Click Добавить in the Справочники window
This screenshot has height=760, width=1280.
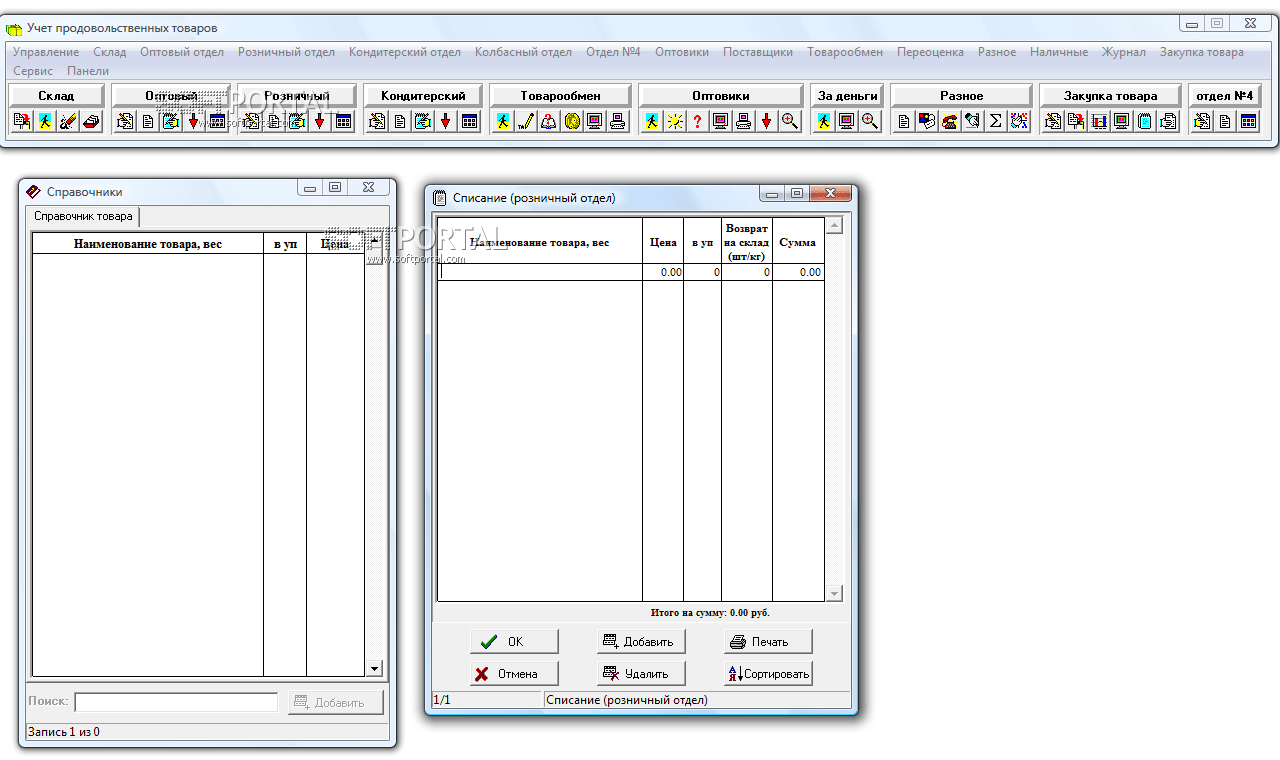point(336,703)
